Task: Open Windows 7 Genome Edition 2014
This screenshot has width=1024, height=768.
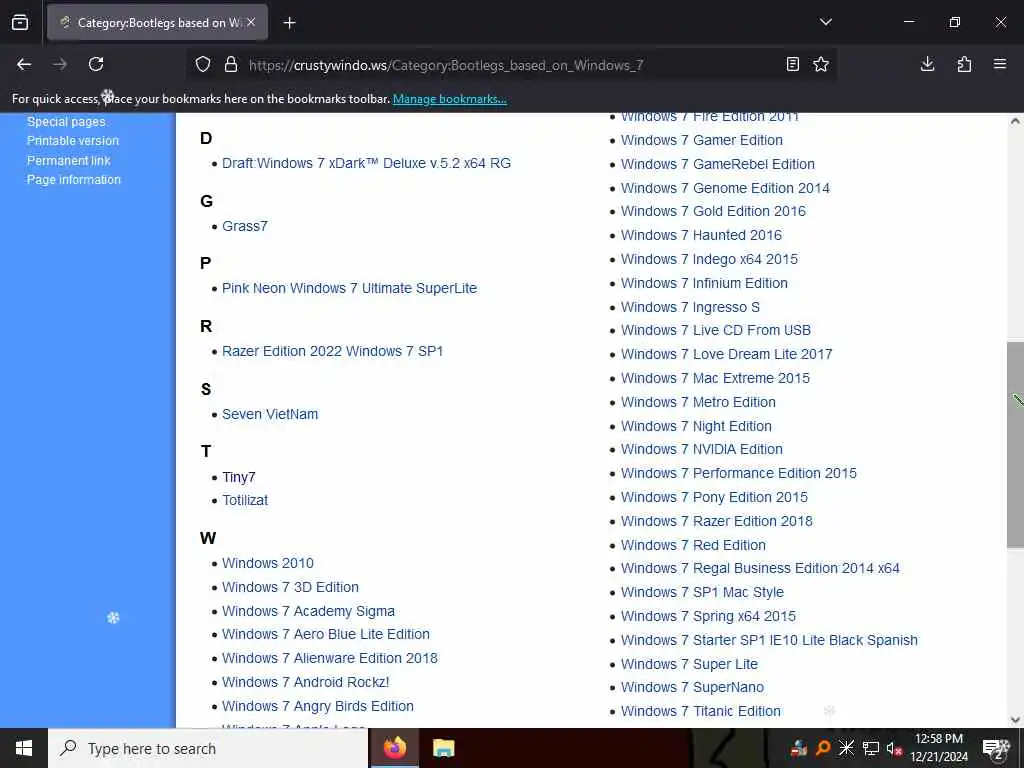Action: click(725, 188)
